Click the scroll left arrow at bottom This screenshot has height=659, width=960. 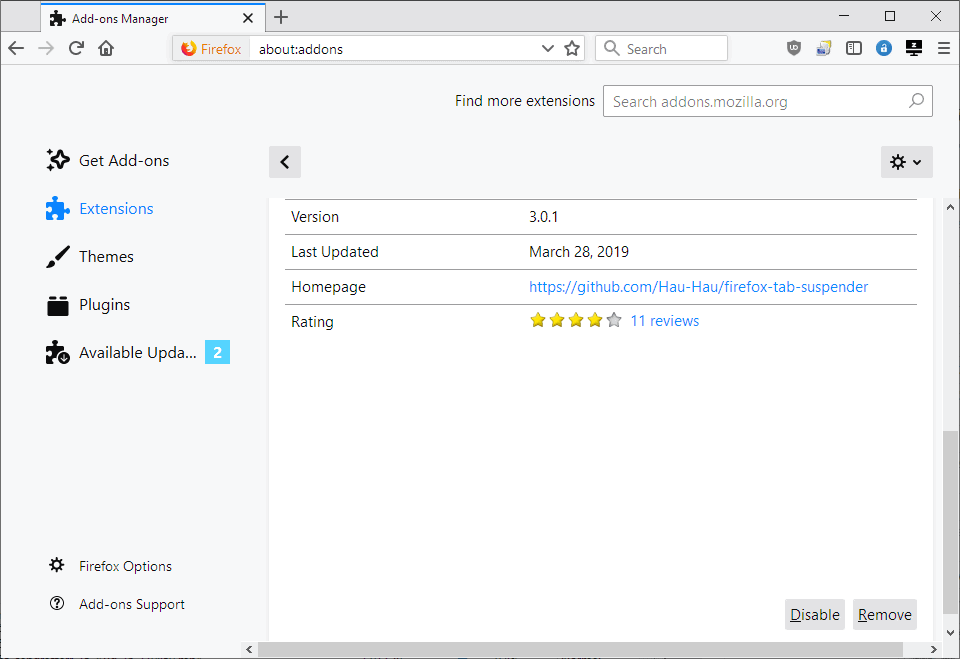coord(249,649)
